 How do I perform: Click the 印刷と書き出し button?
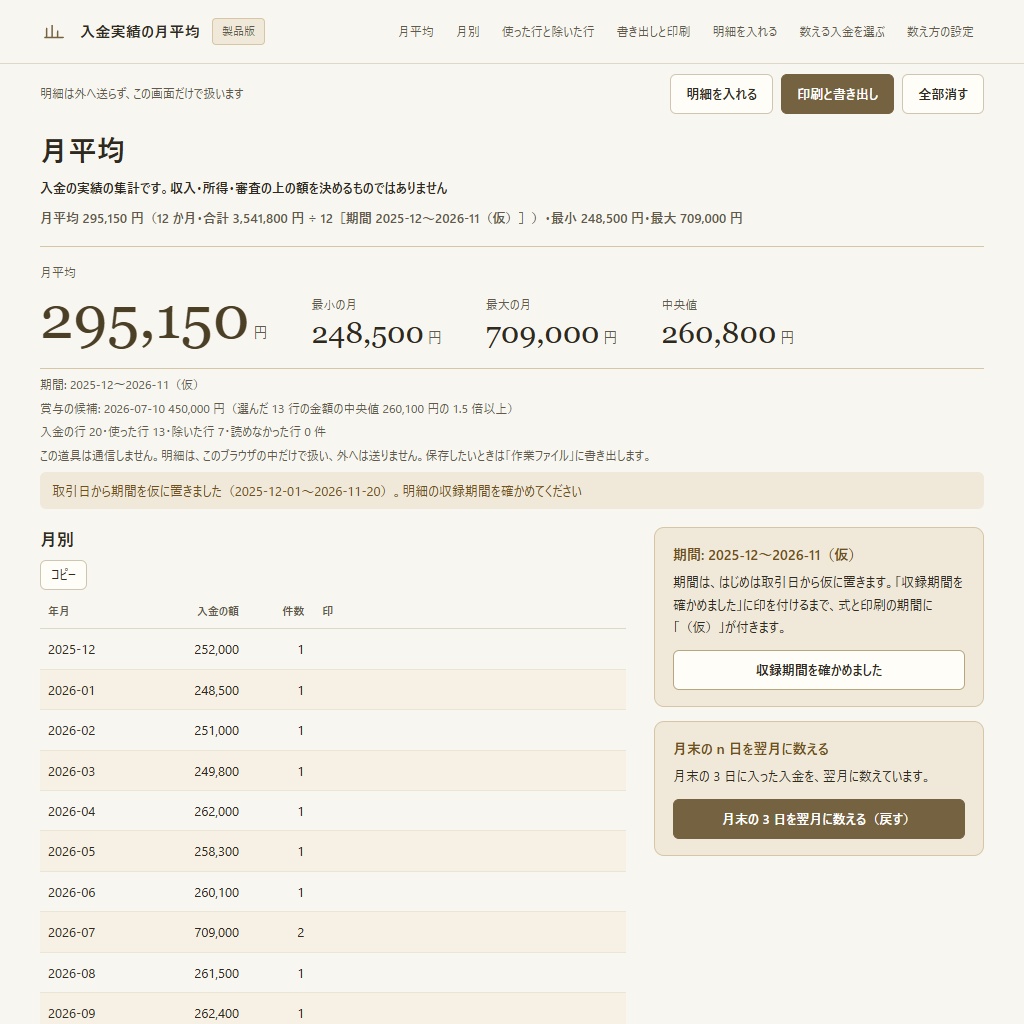pos(837,94)
